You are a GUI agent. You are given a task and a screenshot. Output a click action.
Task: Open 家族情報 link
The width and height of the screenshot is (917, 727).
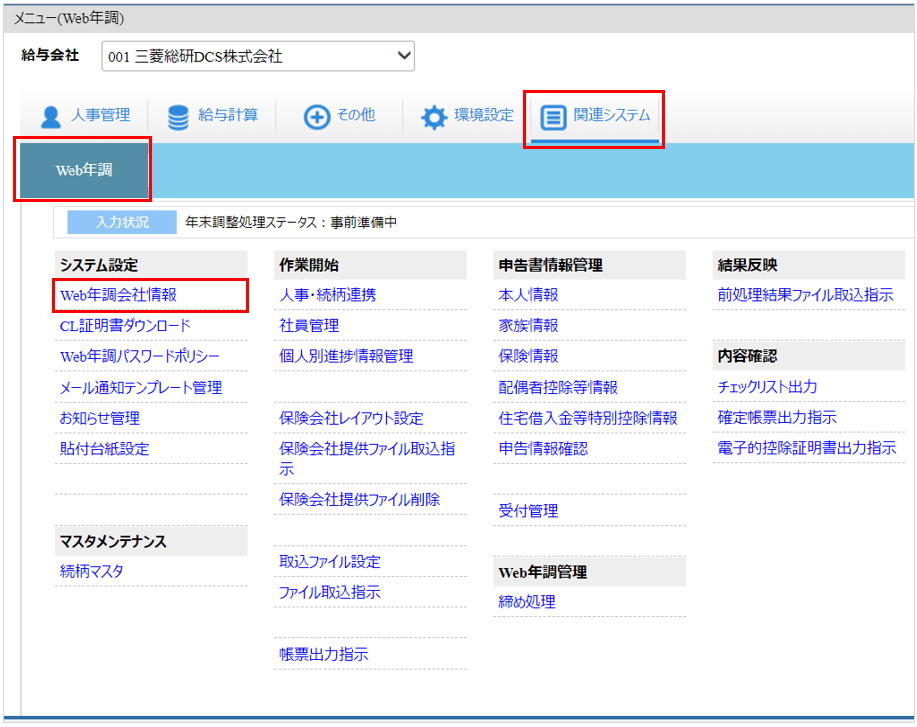tap(528, 326)
